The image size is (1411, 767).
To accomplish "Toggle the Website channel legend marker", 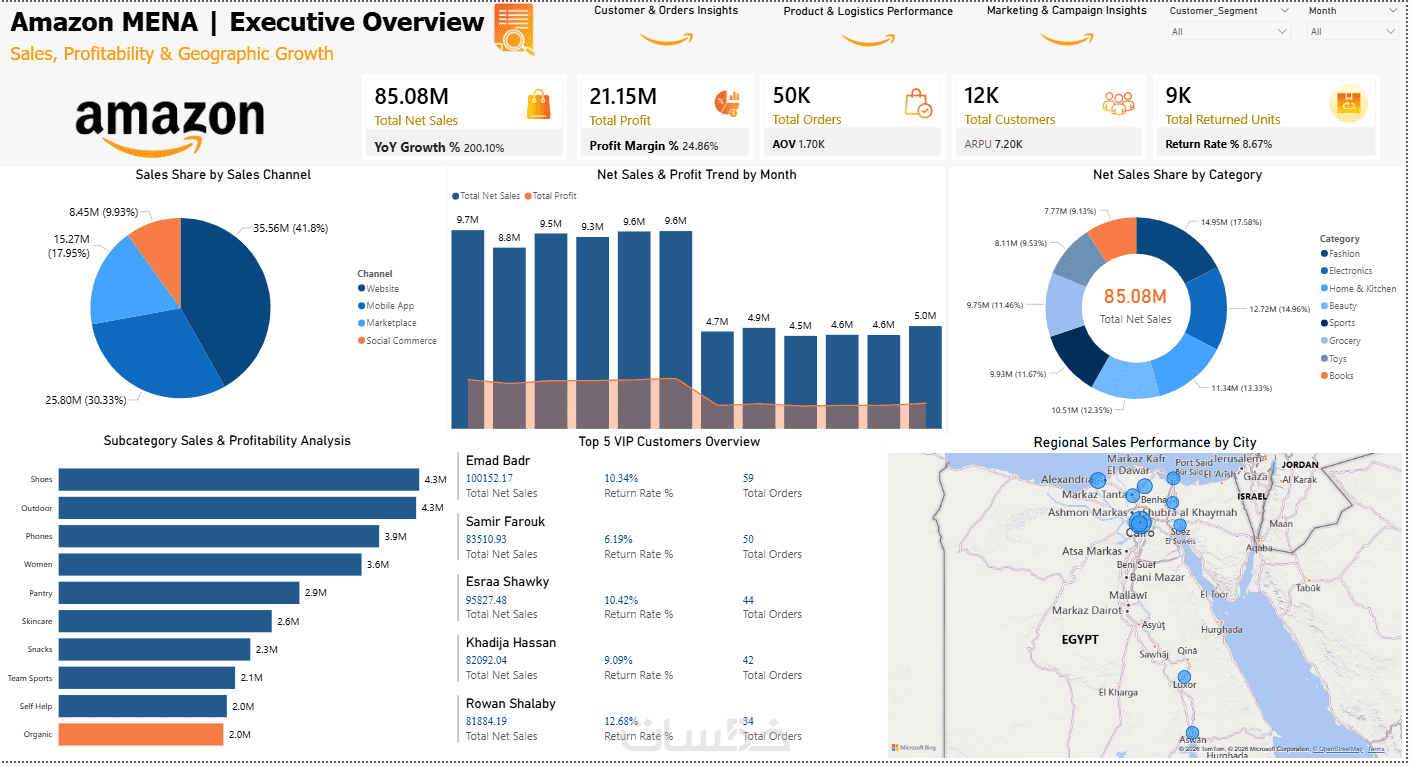I will [361, 289].
